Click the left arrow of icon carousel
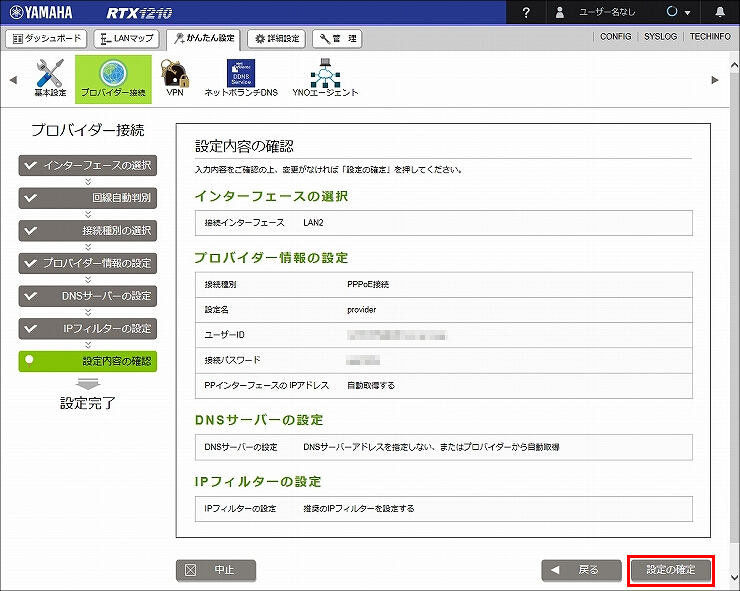The width and height of the screenshot is (740, 591). [13, 80]
